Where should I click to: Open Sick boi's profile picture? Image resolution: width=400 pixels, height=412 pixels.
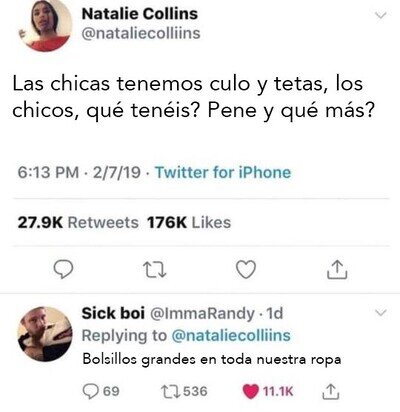tap(45, 334)
